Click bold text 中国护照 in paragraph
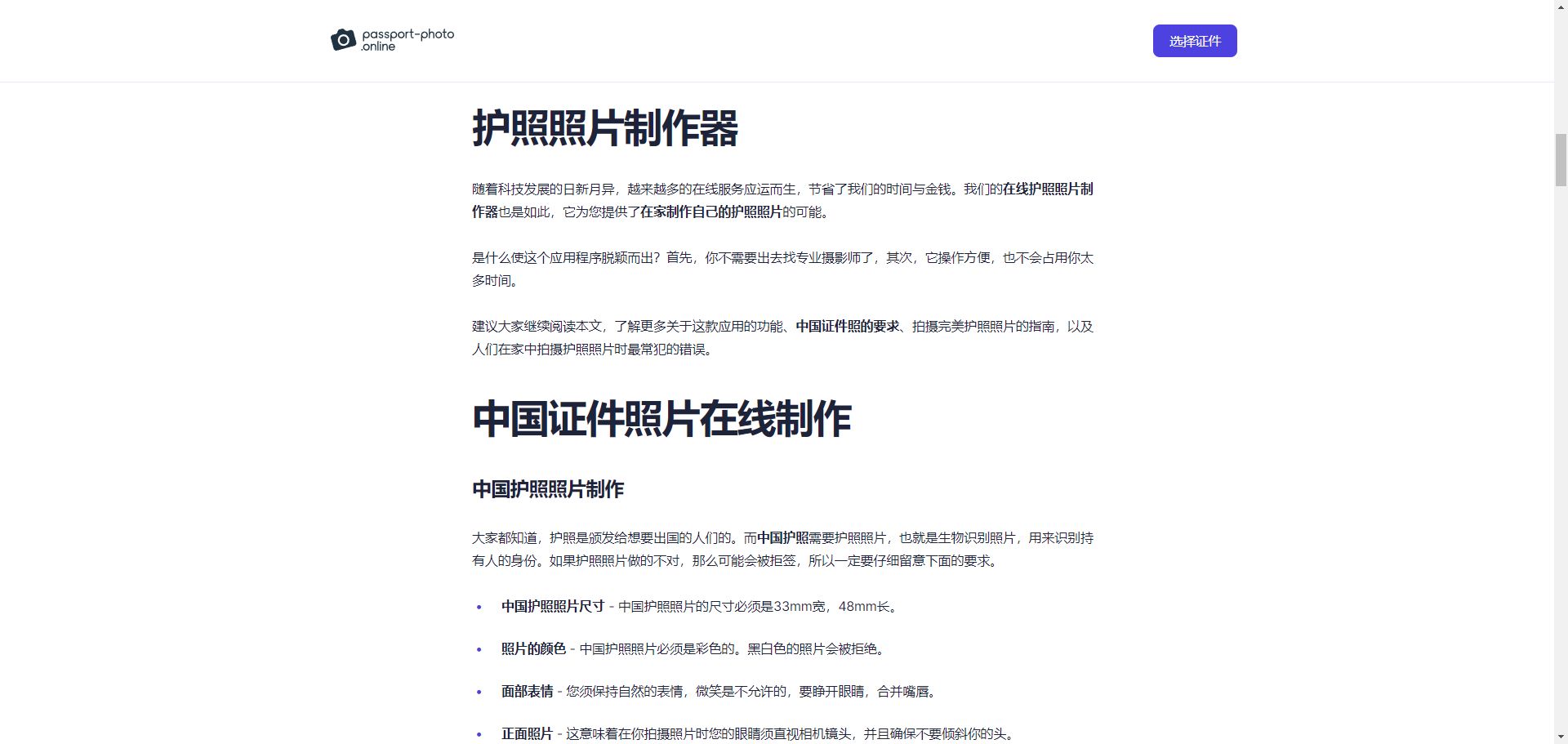 click(782, 538)
